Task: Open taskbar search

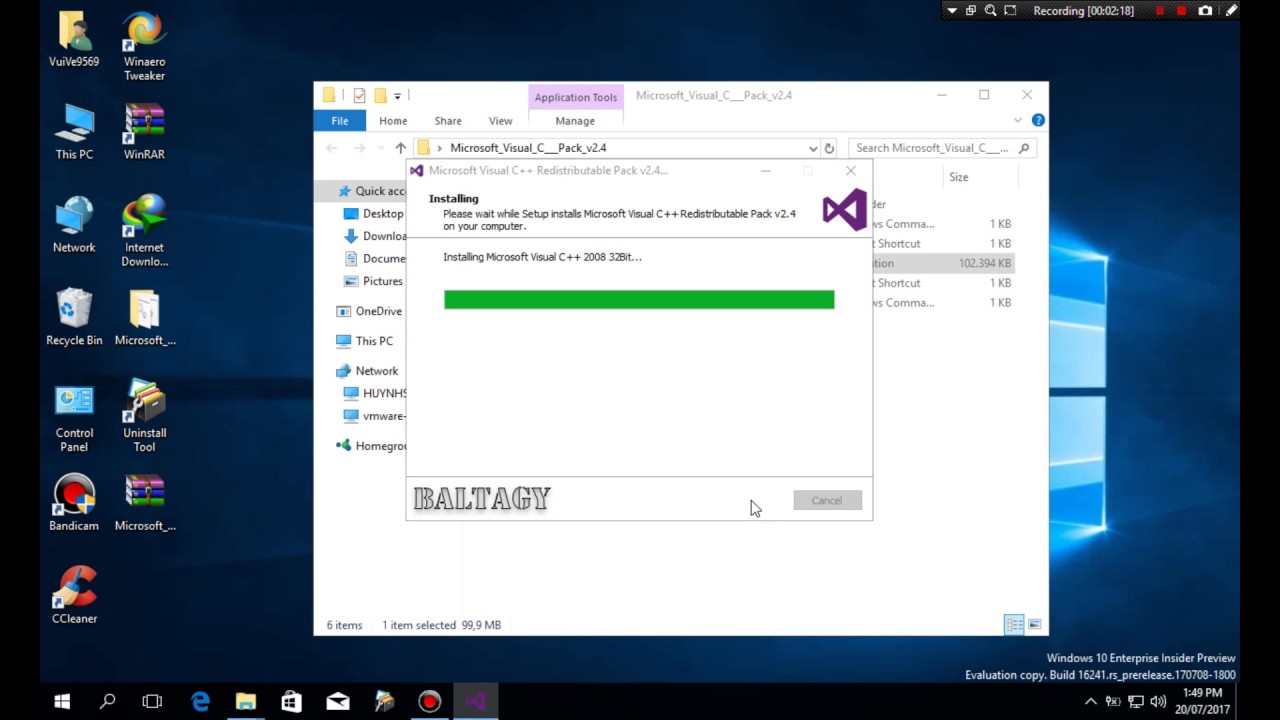Action: 107,702
